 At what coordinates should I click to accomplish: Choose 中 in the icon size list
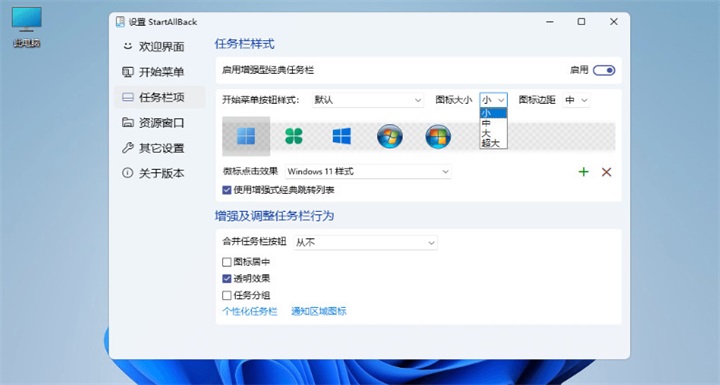494,123
